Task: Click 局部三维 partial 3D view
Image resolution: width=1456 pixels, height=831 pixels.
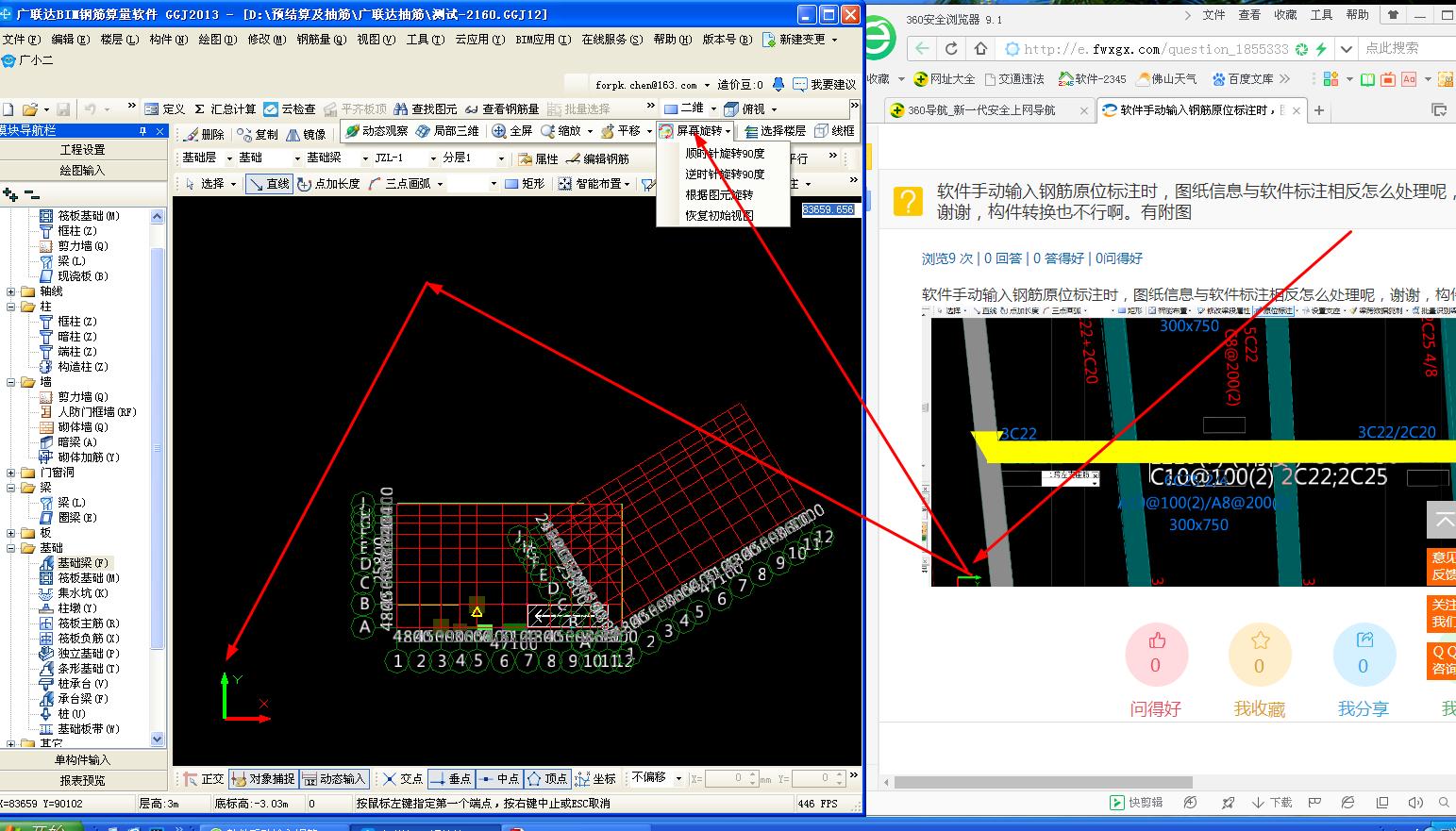Action: (x=448, y=131)
